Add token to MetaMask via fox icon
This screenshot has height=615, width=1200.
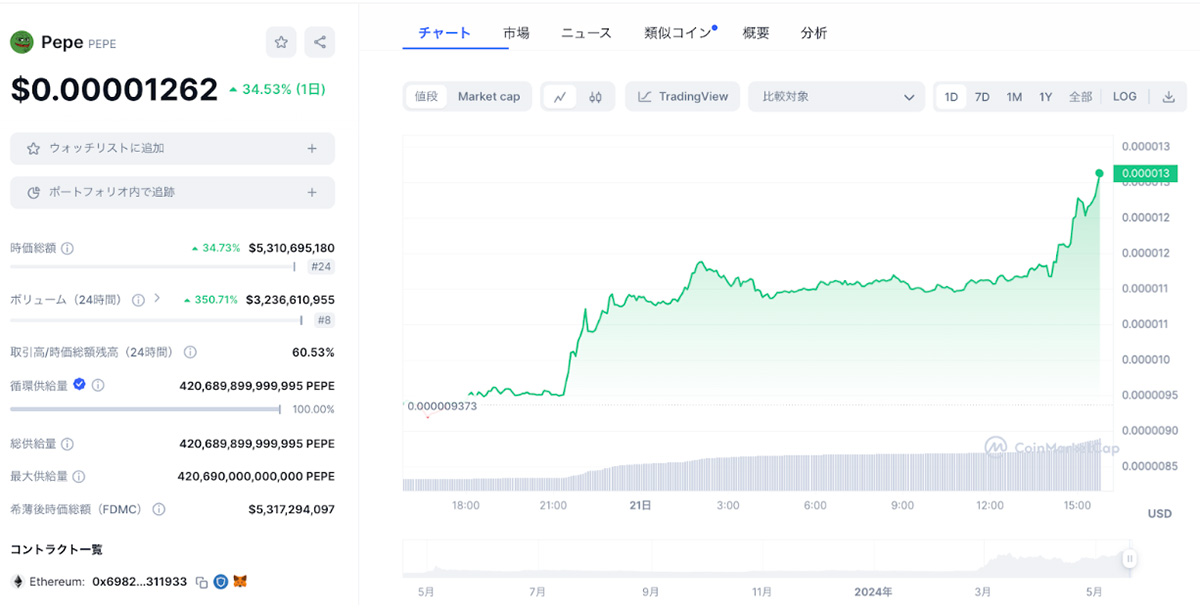pyautogui.click(x=240, y=581)
